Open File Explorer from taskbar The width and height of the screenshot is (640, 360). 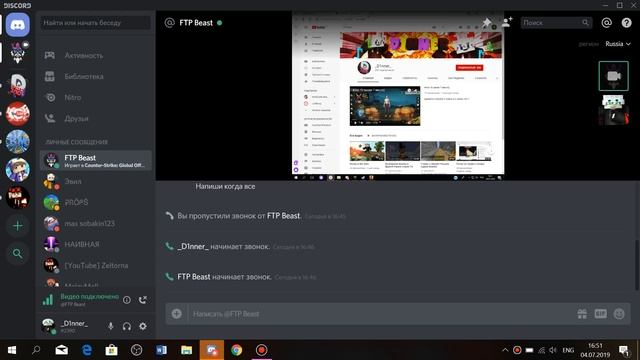click(x=187, y=350)
